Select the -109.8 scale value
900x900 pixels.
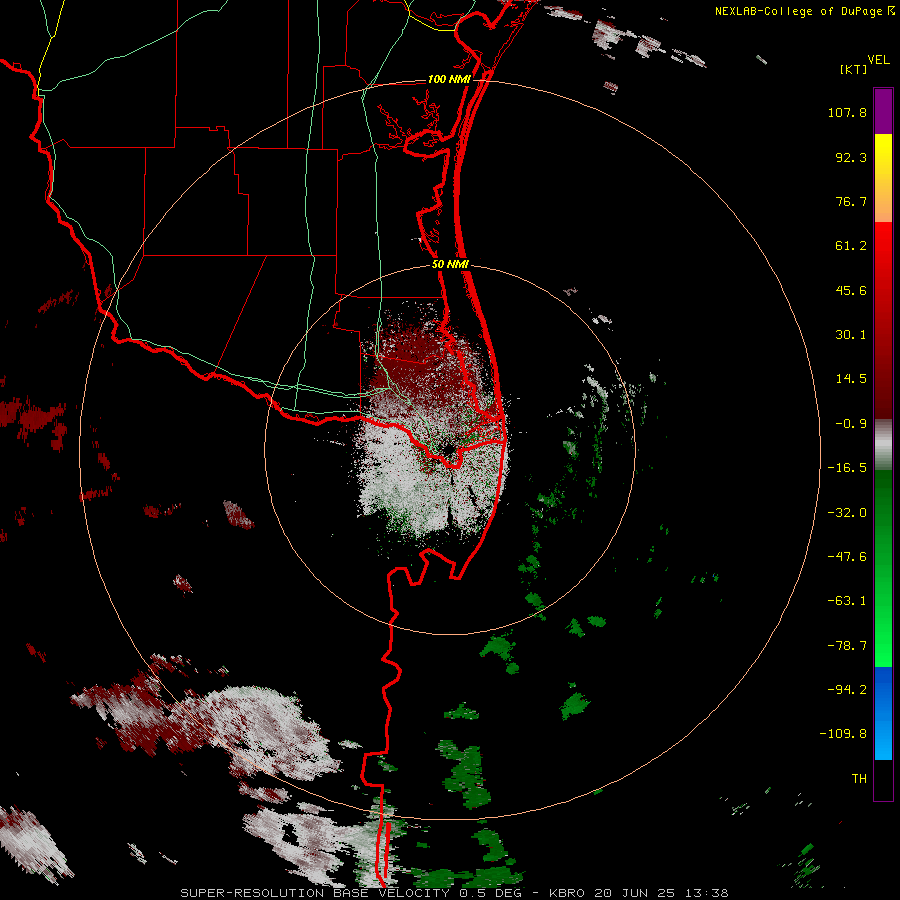[x=843, y=734]
